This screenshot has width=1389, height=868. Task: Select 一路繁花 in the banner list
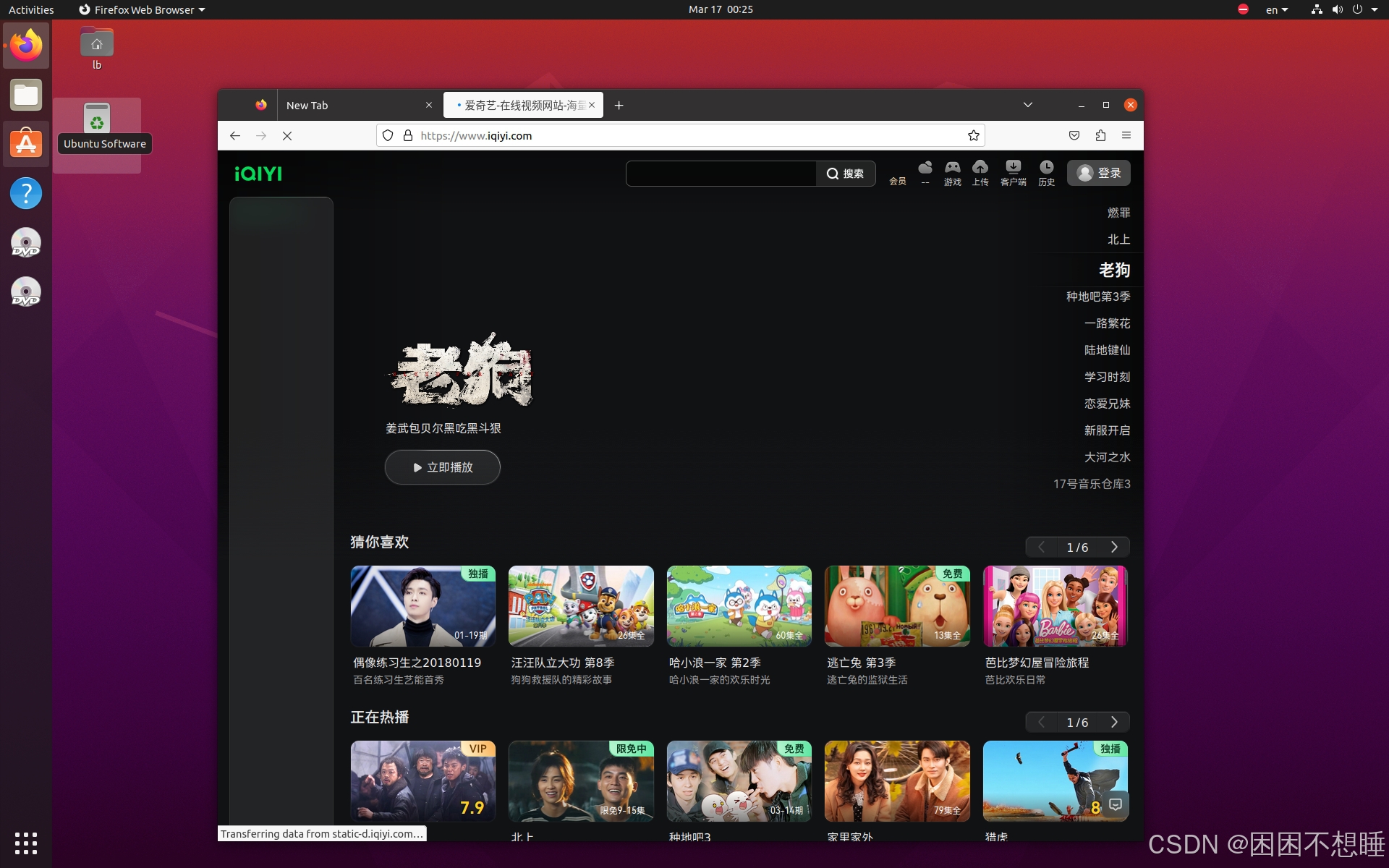point(1107,323)
